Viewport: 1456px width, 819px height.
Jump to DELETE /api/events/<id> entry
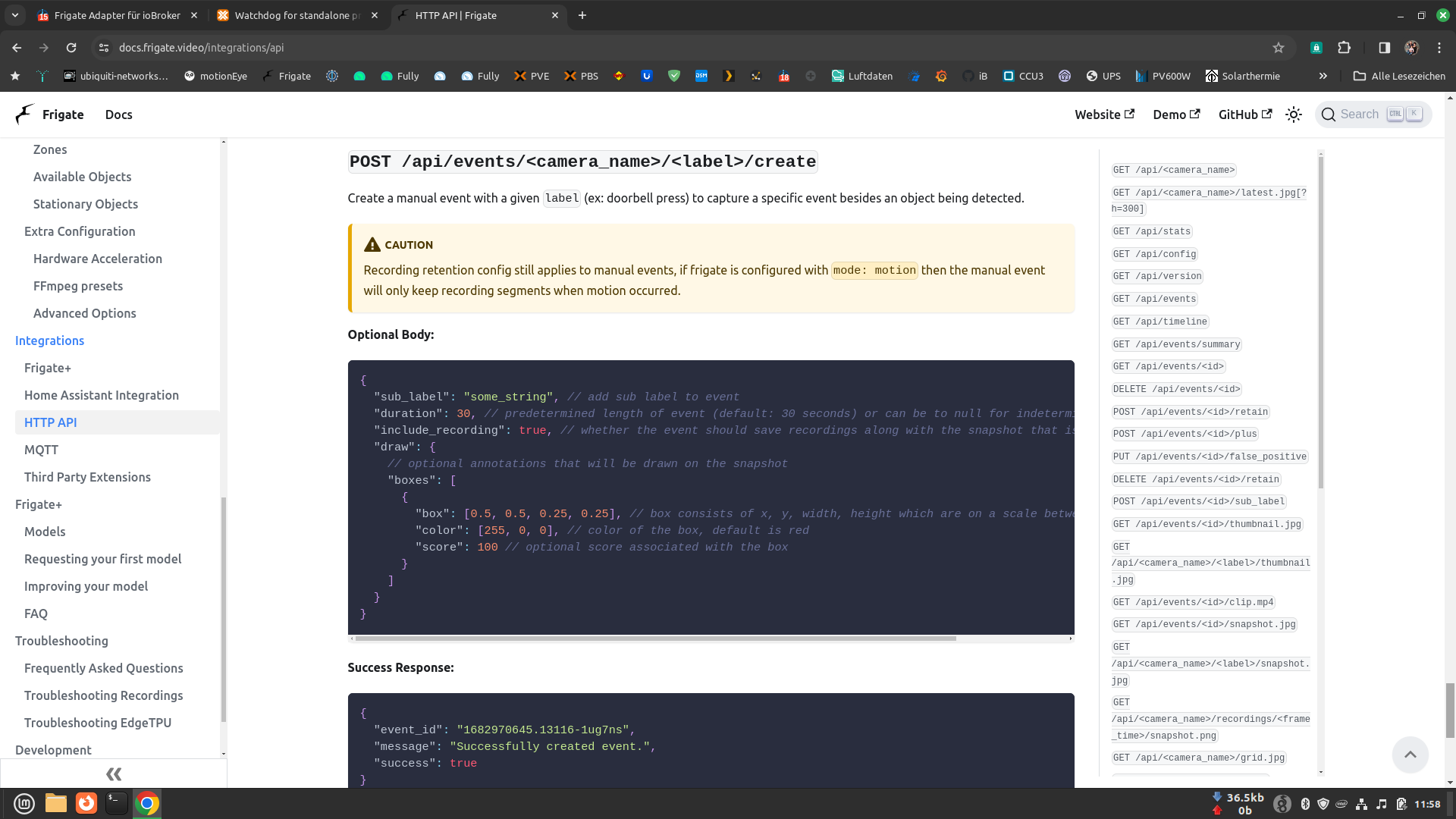click(x=1176, y=389)
